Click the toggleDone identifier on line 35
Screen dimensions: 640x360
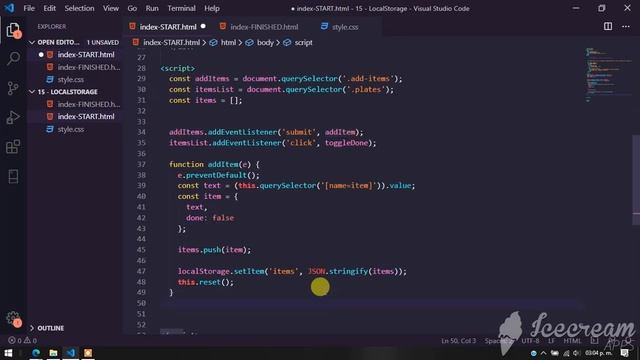347,143
